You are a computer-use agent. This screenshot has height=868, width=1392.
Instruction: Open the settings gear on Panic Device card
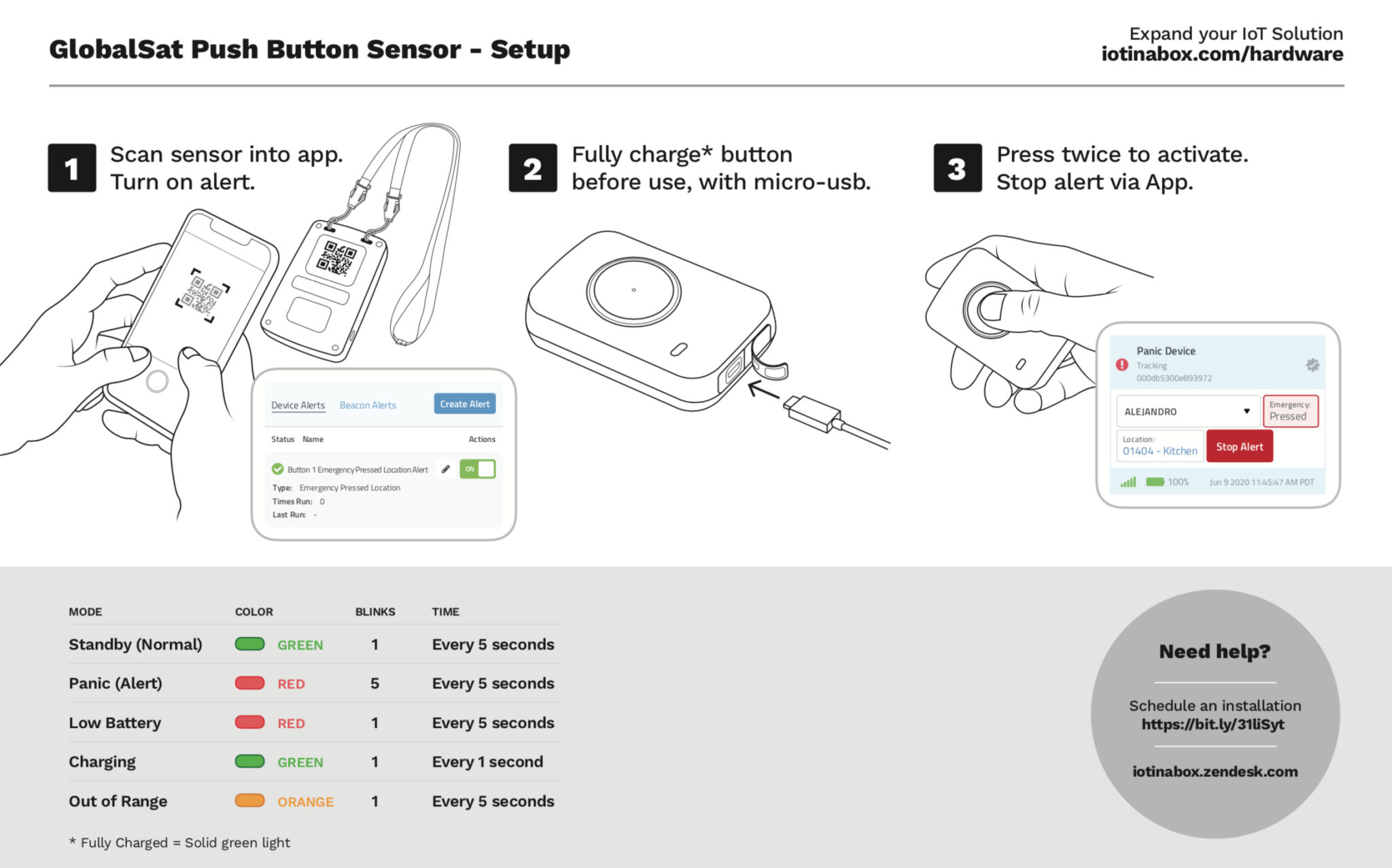[x=1312, y=365]
